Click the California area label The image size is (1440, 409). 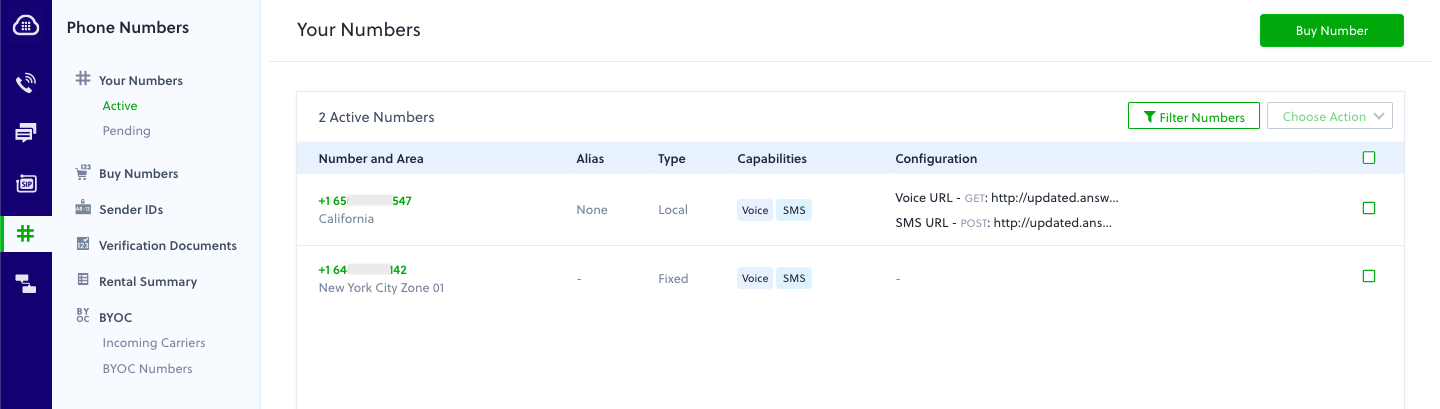click(x=346, y=219)
